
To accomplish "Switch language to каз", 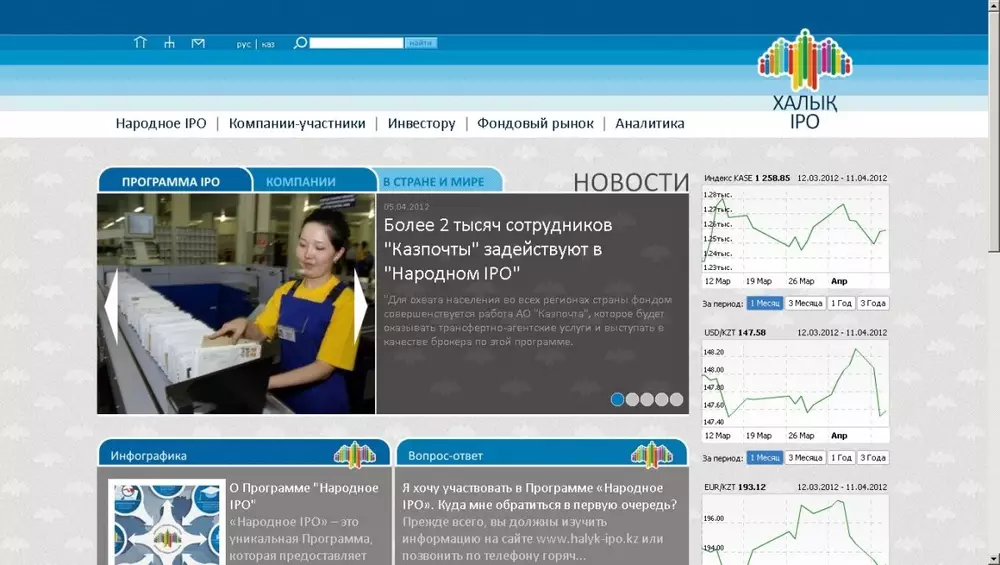I will click(x=268, y=44).
